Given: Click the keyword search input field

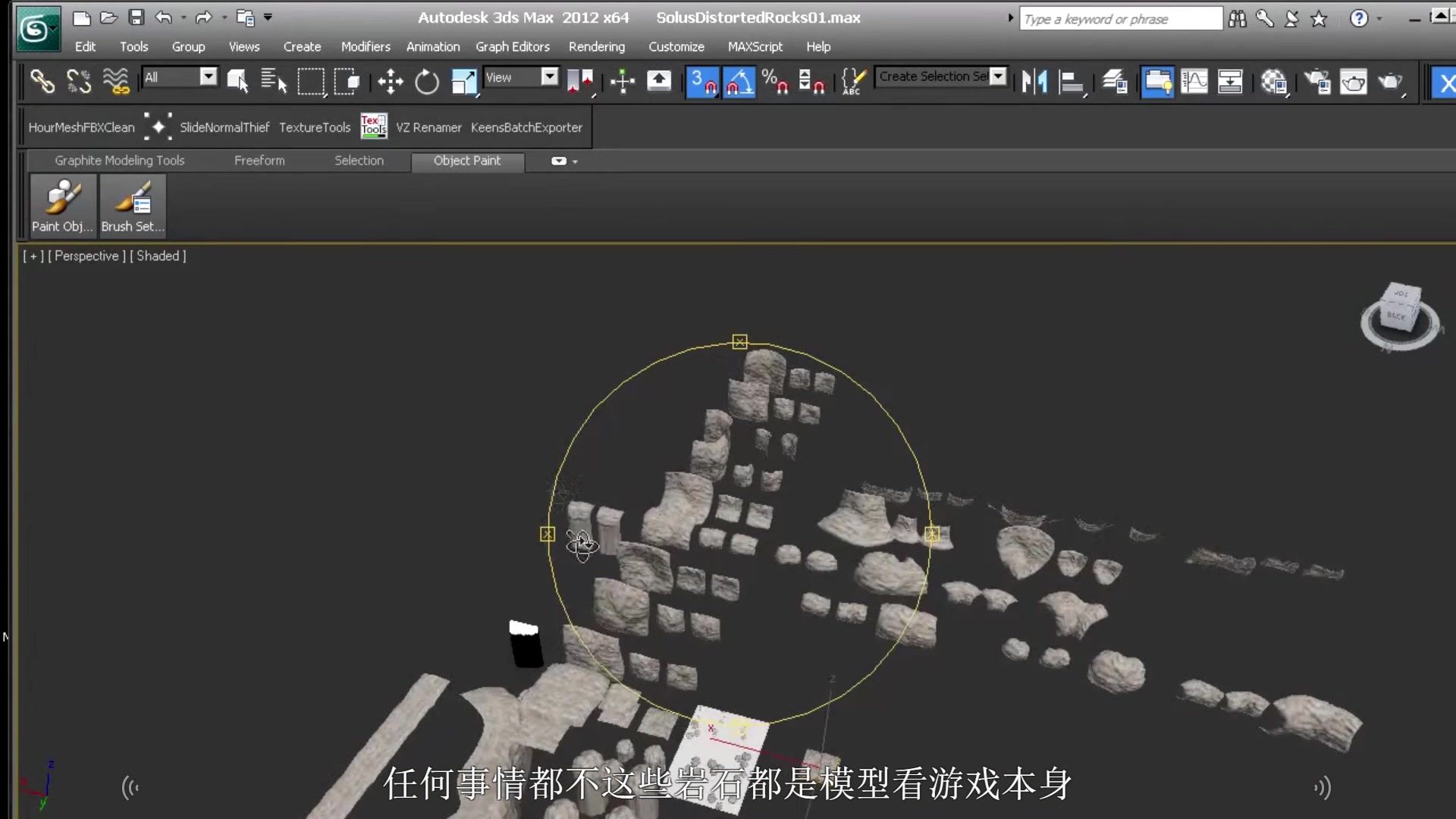Looking at the screenshot, I should click(1119, 19).
